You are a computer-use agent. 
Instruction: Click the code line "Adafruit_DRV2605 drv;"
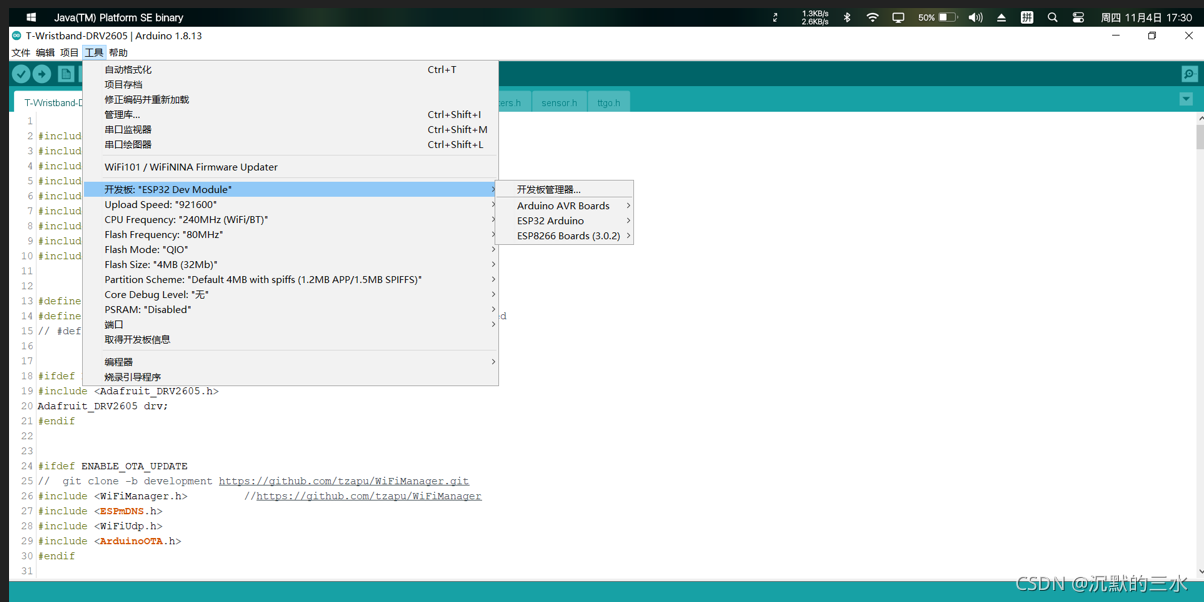103,406
